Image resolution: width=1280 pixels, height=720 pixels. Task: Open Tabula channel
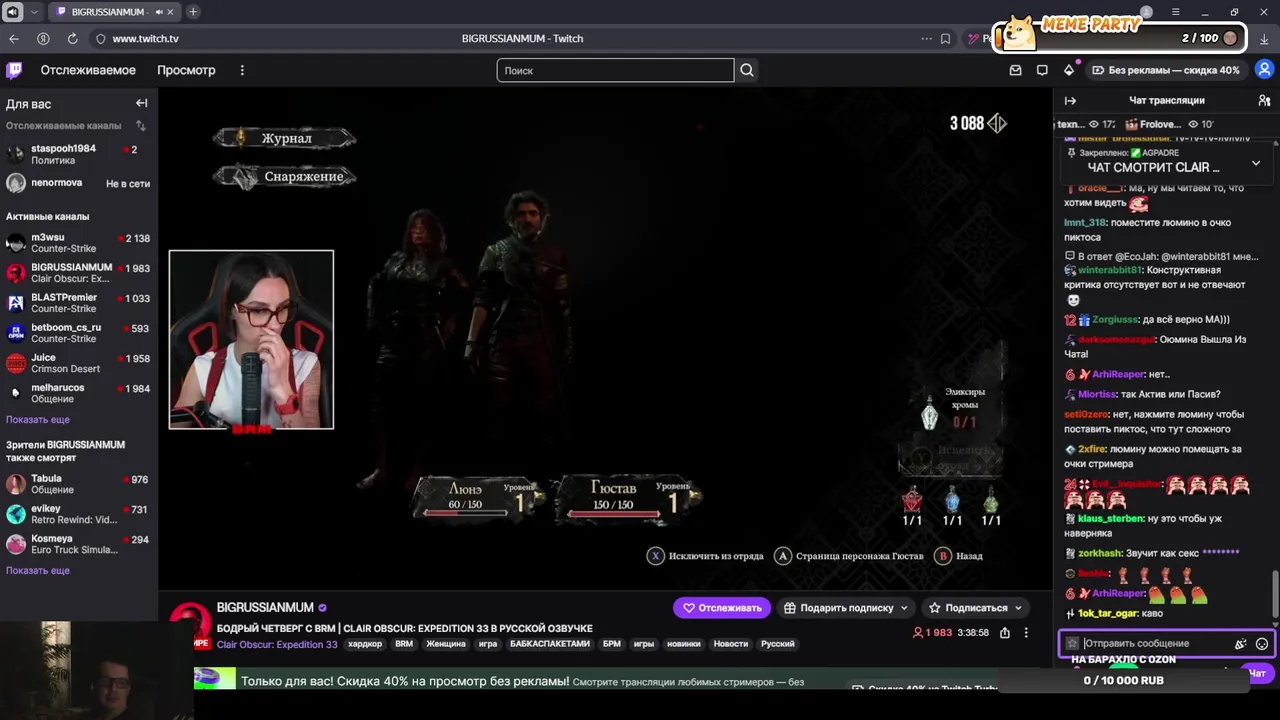point(78,484)
